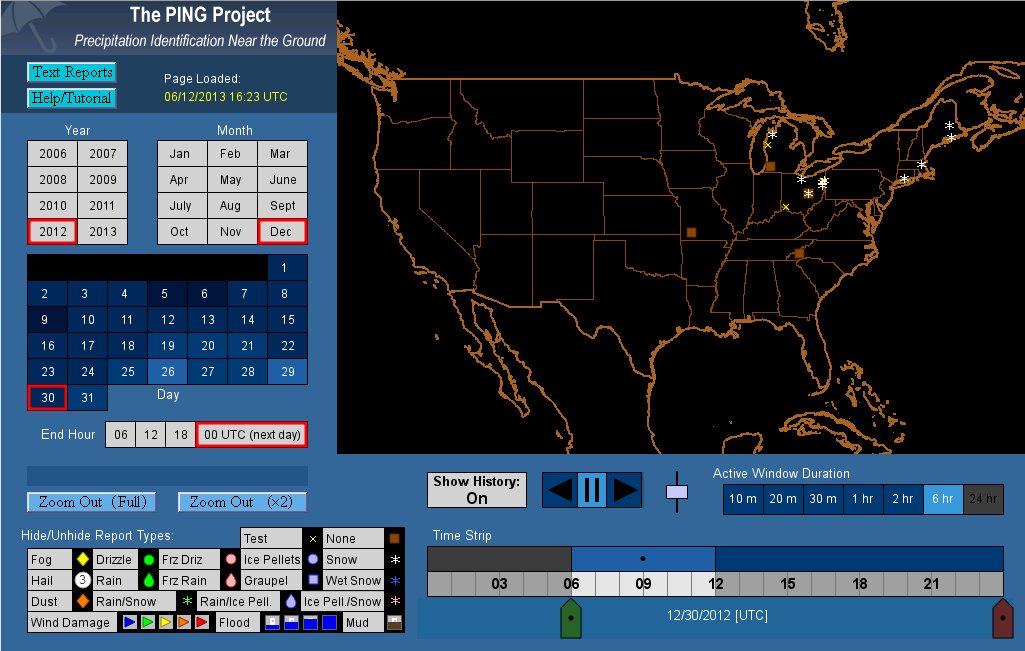Image resolution: width=1025 pixels, height=651 pixels.
Task: Click the step backward arrow button
Action: 561,490
